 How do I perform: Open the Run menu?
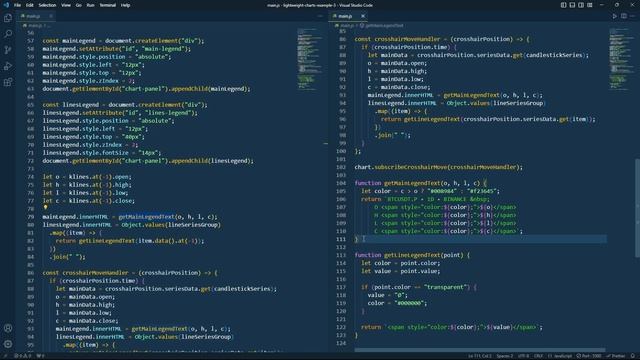coord(91,5)
